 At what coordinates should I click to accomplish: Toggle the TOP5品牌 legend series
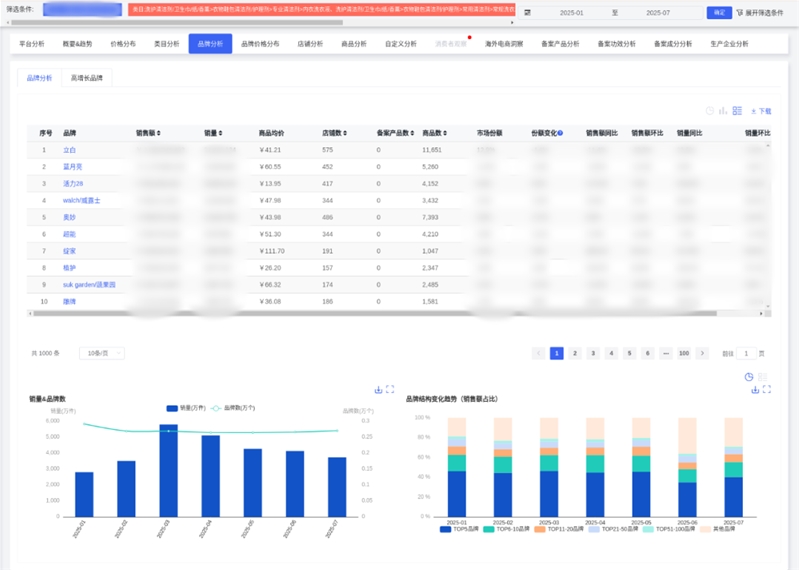[x=459, y=529]
